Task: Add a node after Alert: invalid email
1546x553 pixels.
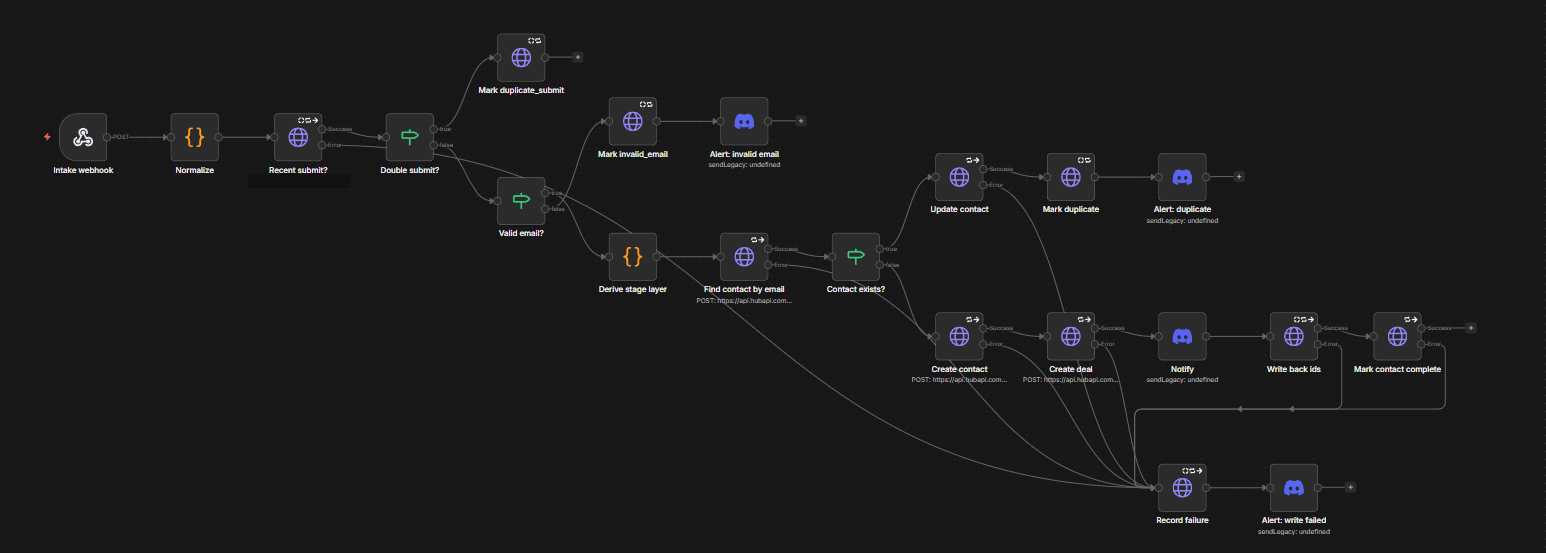Action: pos(800,121)
